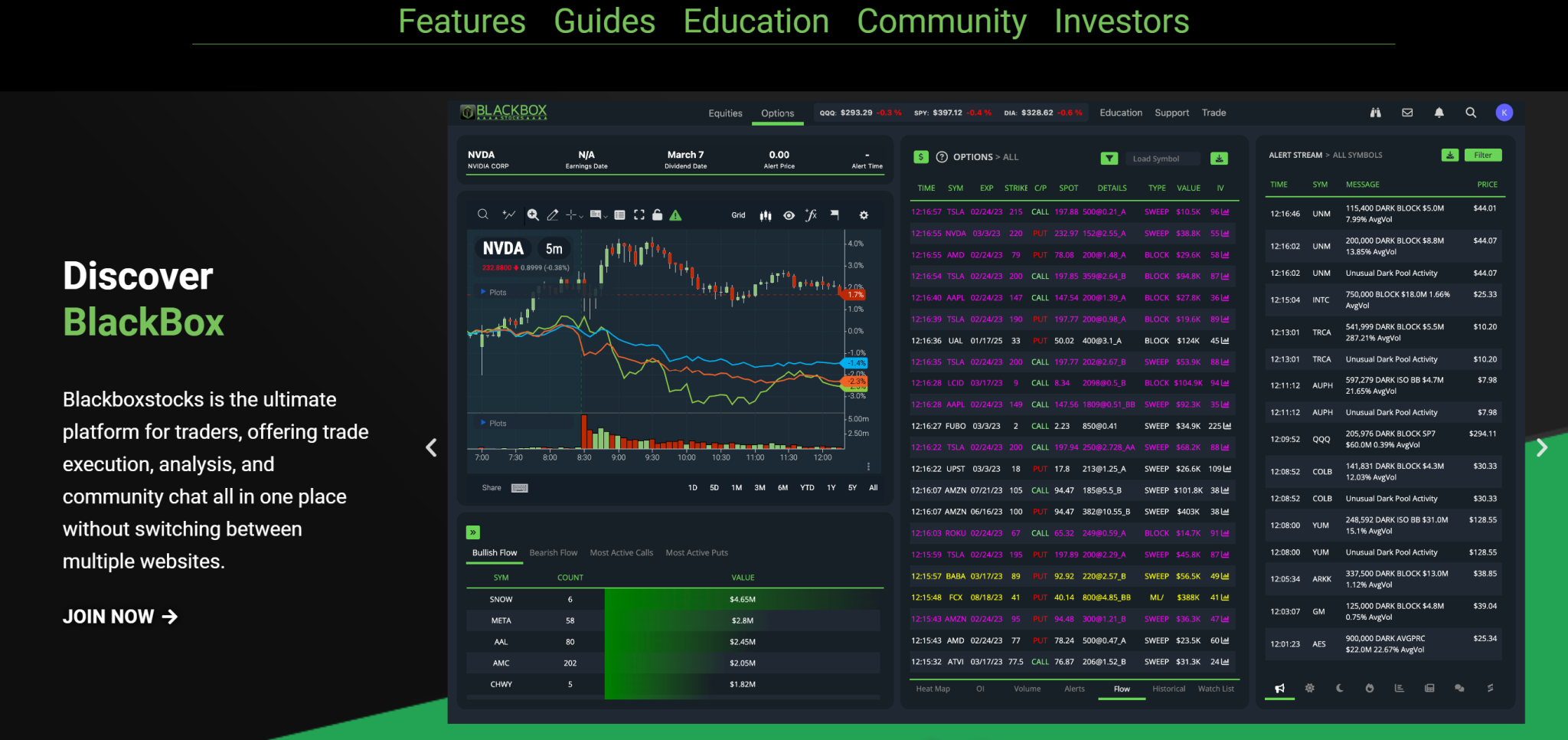
Task: Open the Heat Map tab at bottom
Action: pos(933,689)
